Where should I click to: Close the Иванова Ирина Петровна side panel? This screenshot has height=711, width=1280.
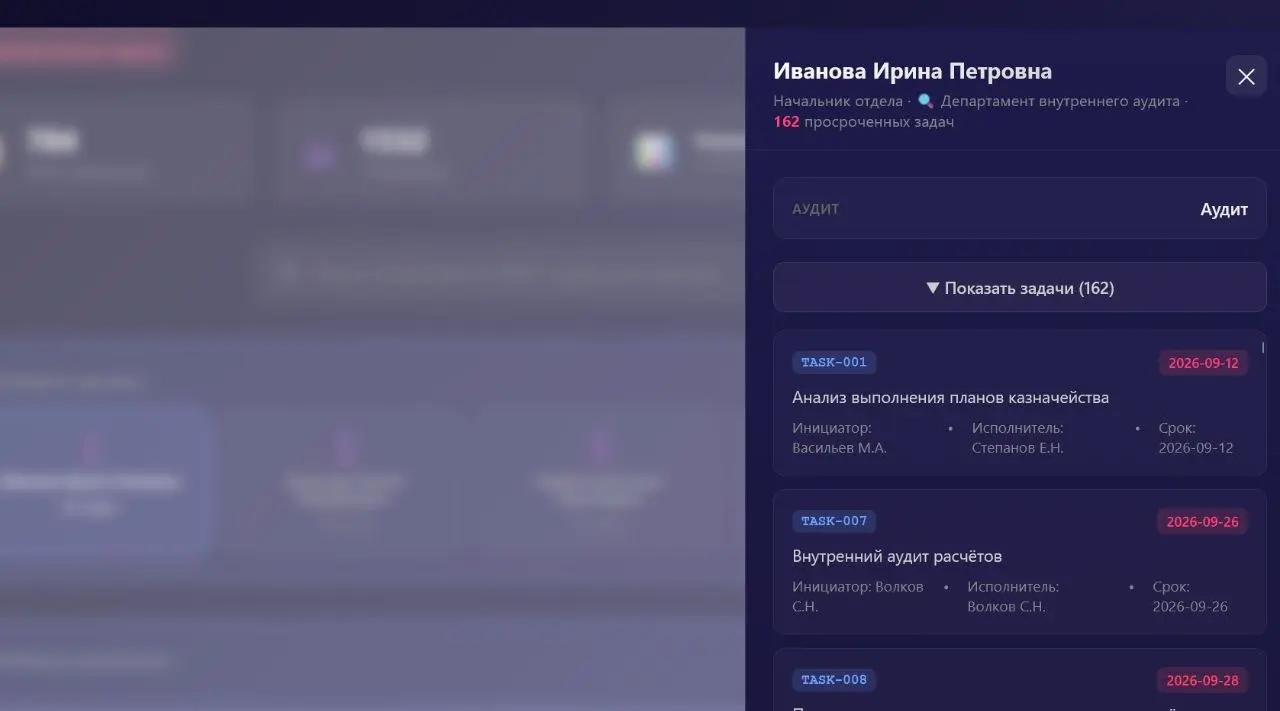1246,76
